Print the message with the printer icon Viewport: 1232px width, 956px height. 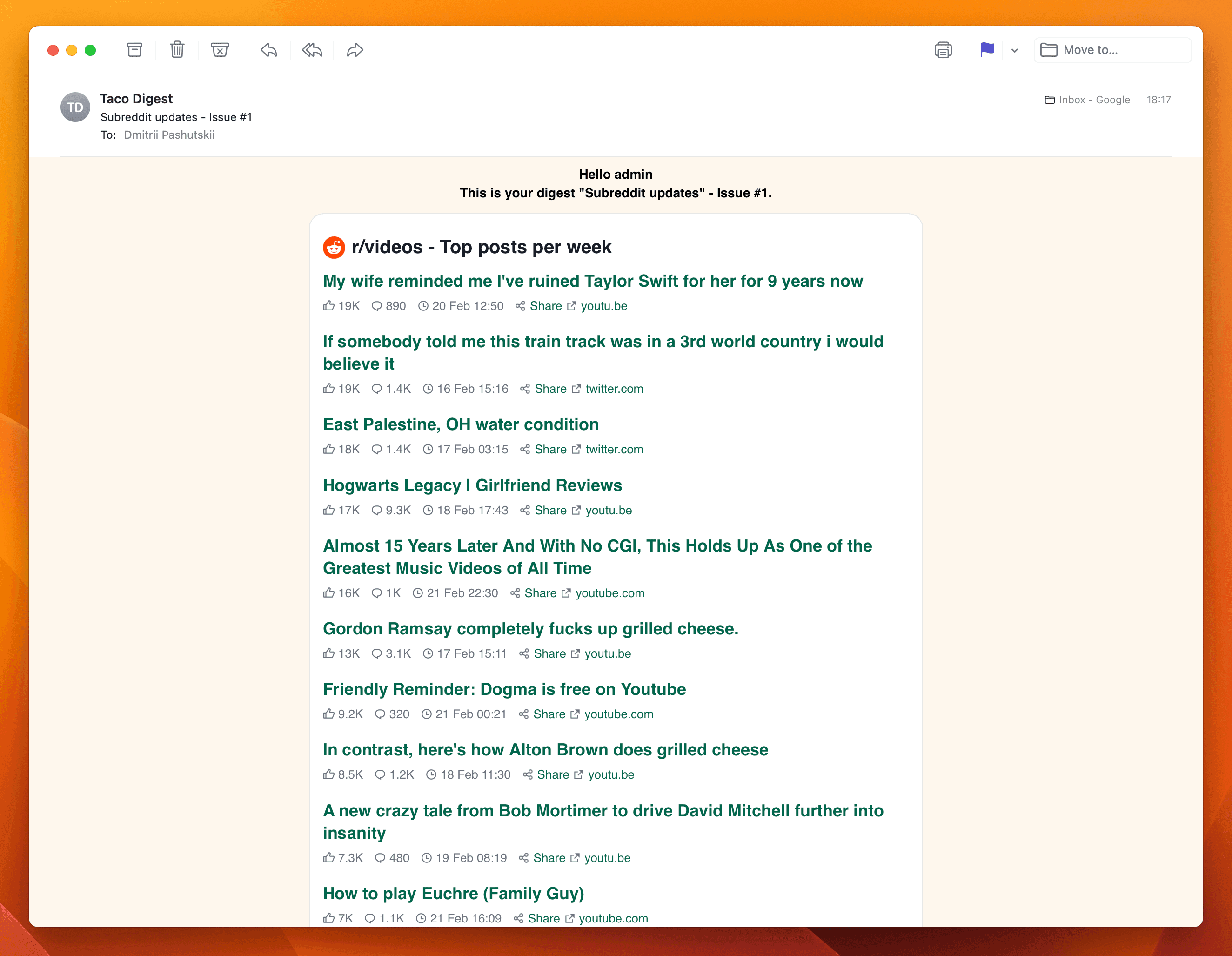coord(943,50)
